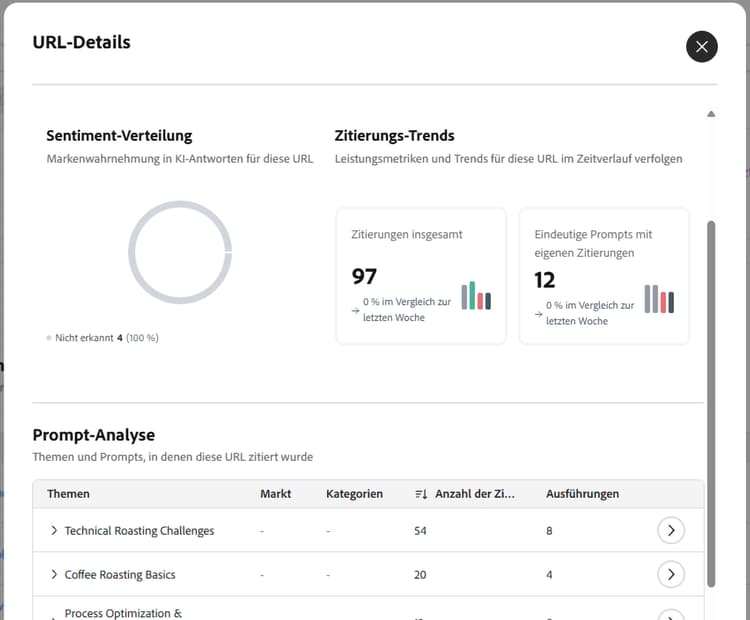
Task: Click the trend arrow under 12 prompts
Action: coord(539,314)
